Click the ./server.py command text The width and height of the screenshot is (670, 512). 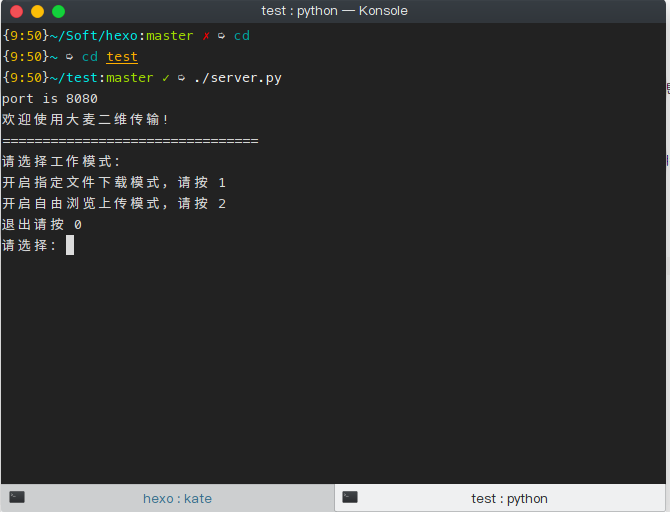tap(238, 78)
